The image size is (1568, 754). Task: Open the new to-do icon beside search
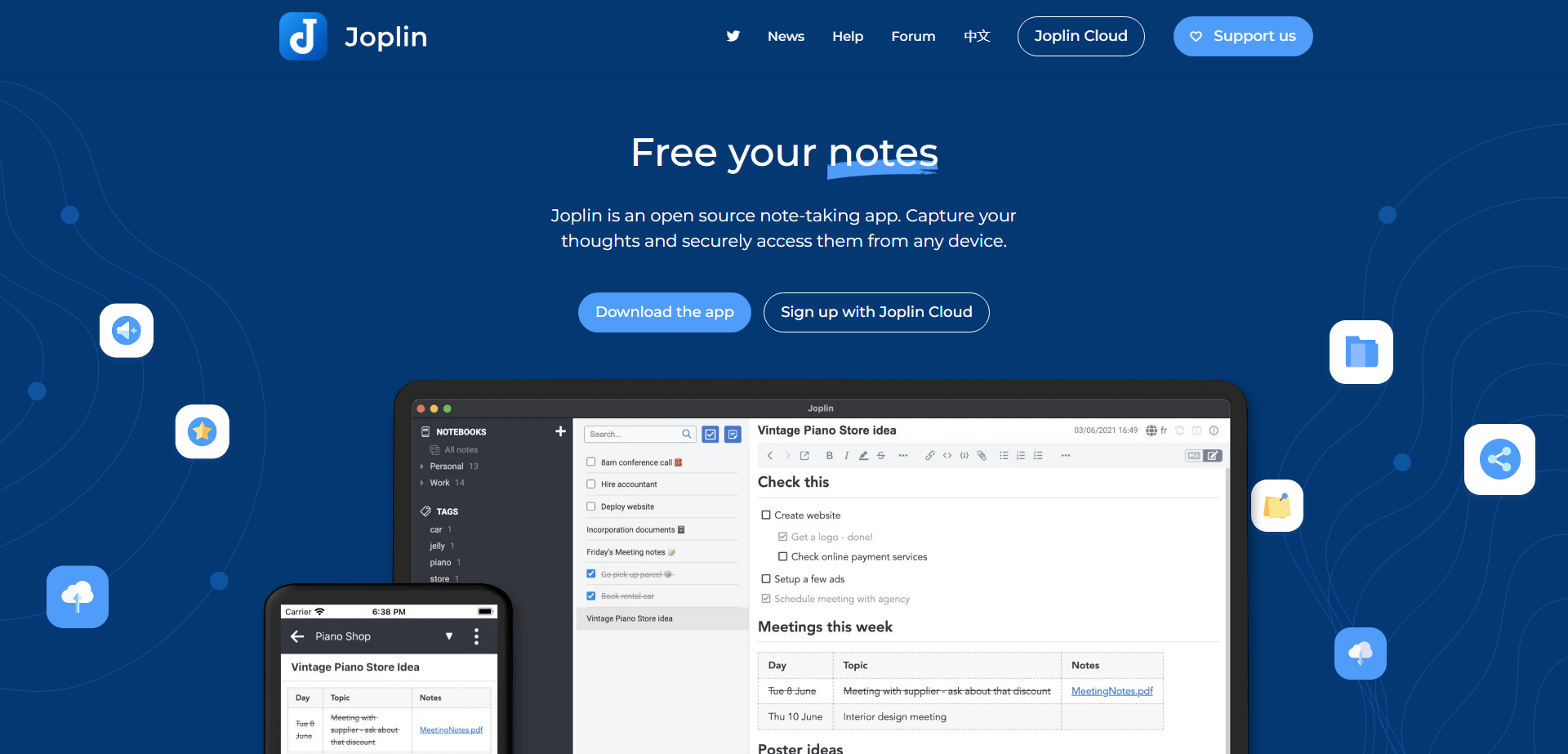(710, 434)
